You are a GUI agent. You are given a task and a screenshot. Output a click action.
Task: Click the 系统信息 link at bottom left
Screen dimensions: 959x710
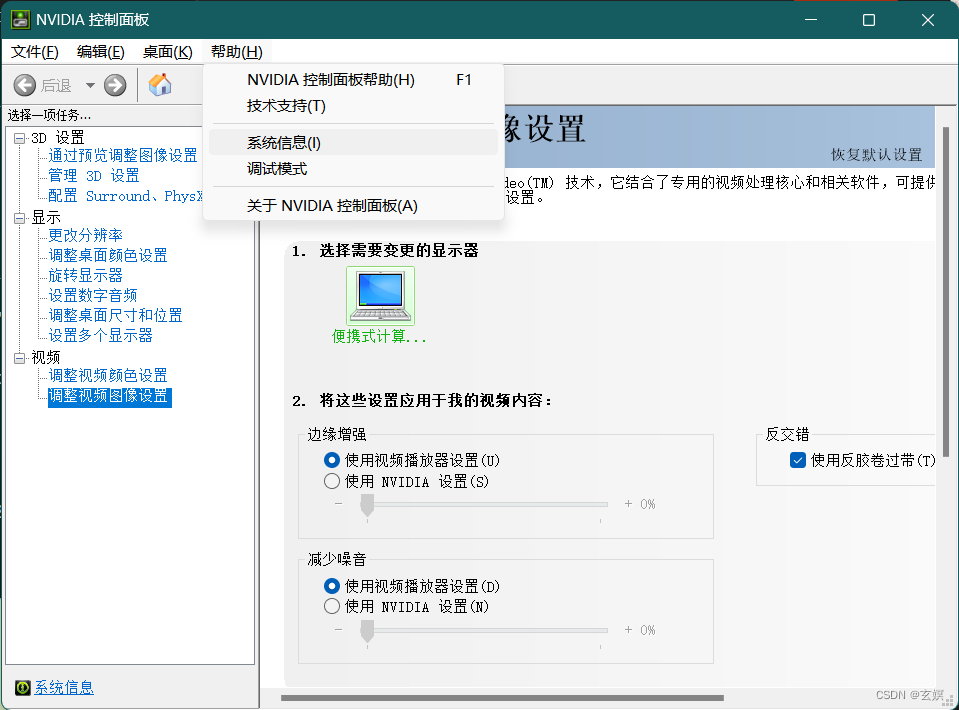[64, 687]
